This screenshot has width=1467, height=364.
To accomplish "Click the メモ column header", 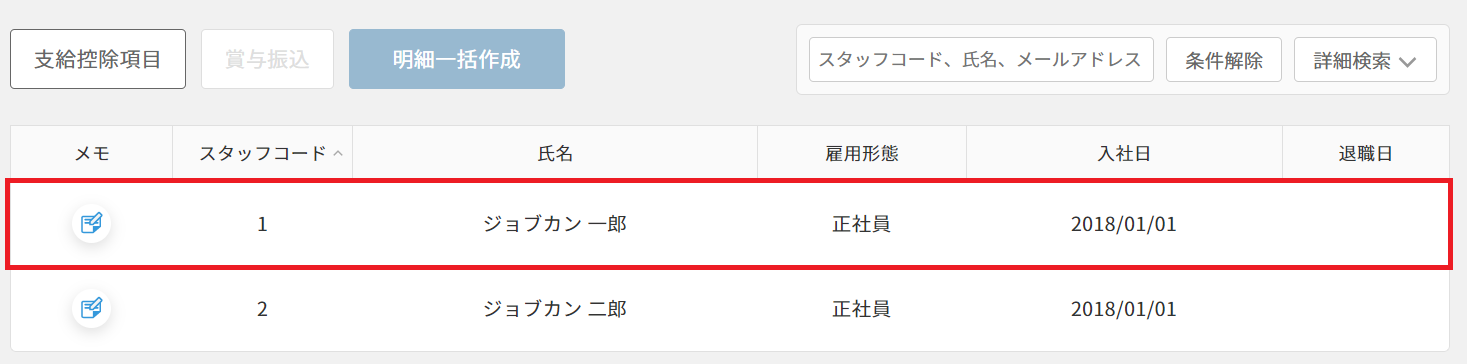I will pyautogui.click(x=92, y=153).
